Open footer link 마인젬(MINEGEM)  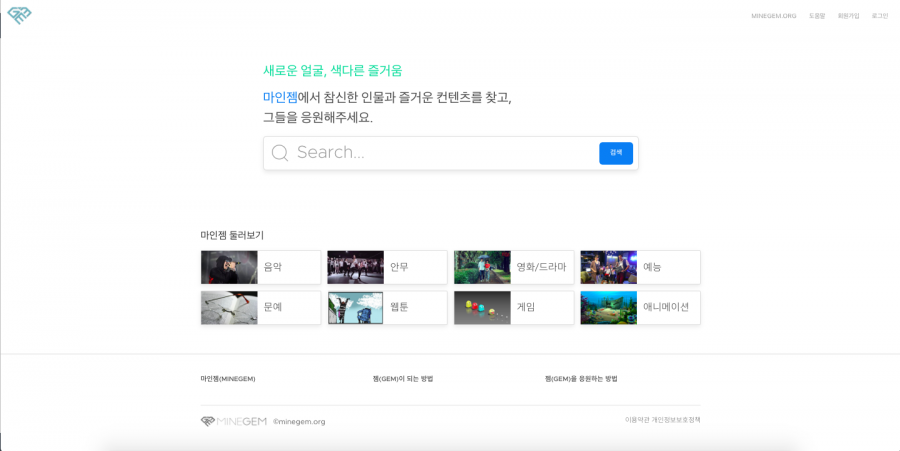[x=228, y=379]
